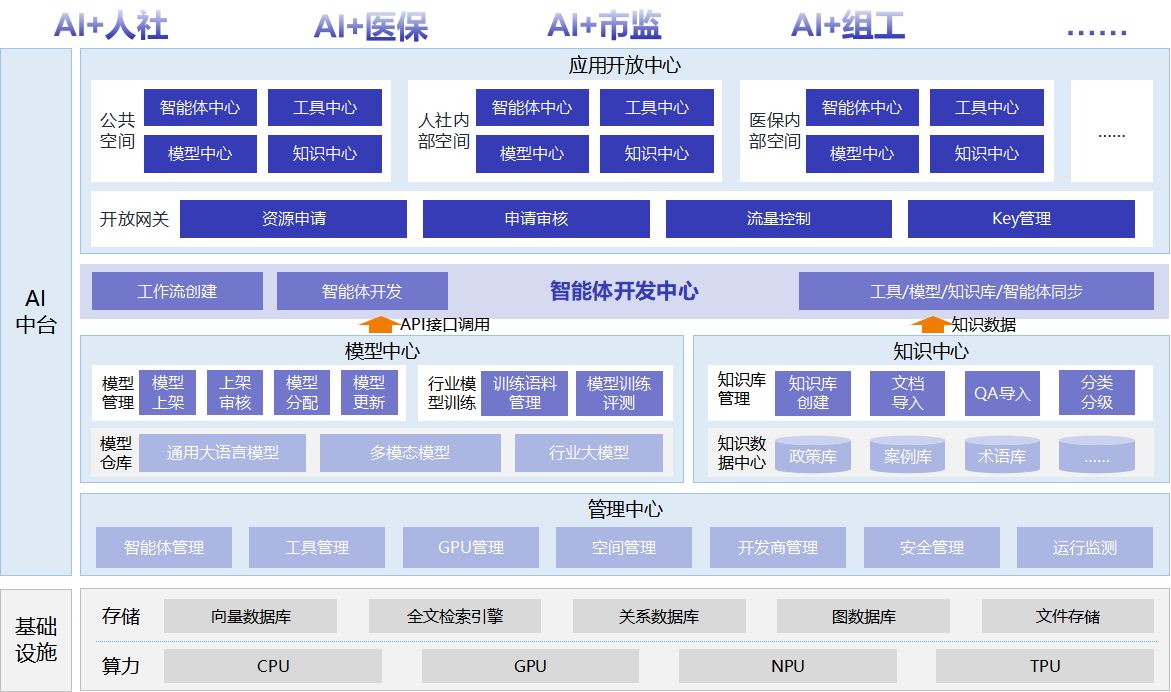1171x692 pixels.
Task: Click the AI+人社 heading
Action: coord(111,25)
